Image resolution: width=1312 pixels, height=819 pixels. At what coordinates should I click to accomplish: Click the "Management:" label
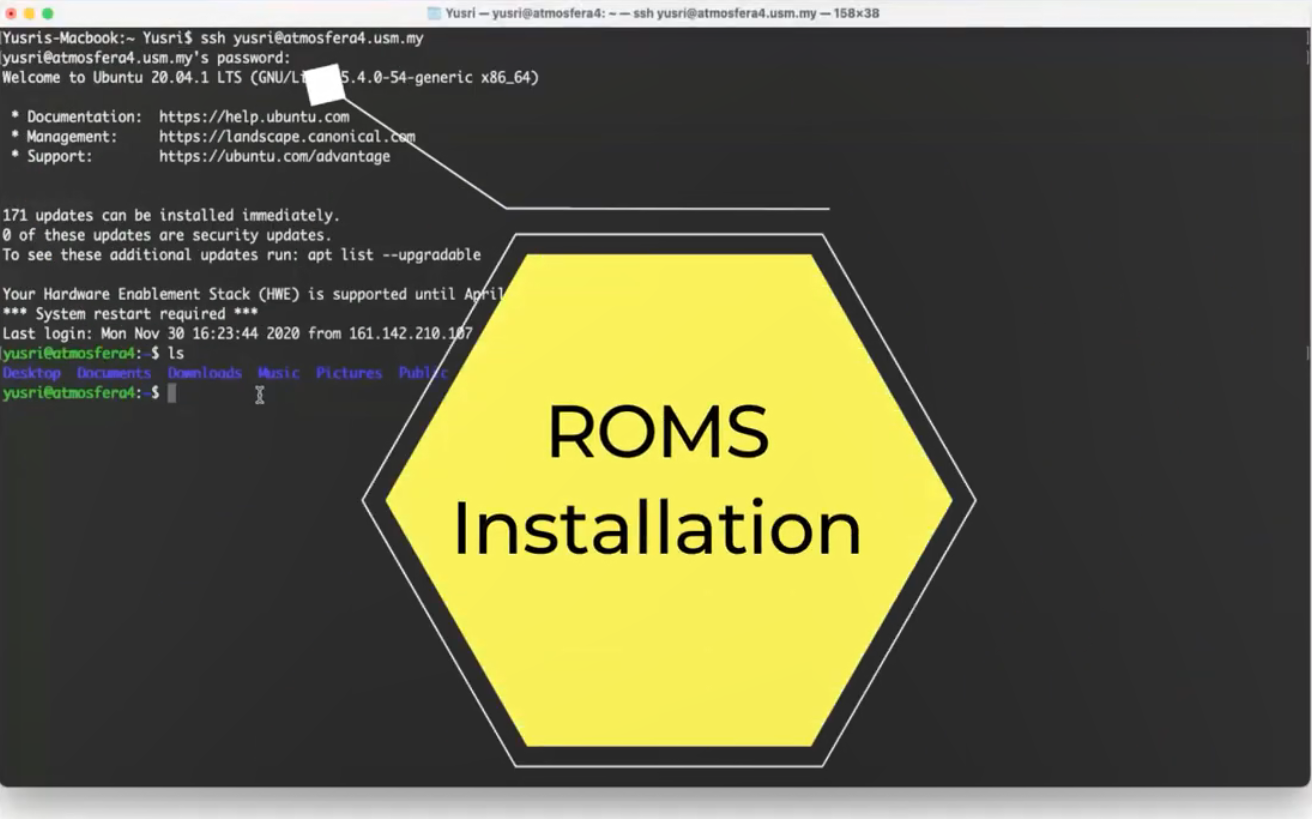[72, 137]
